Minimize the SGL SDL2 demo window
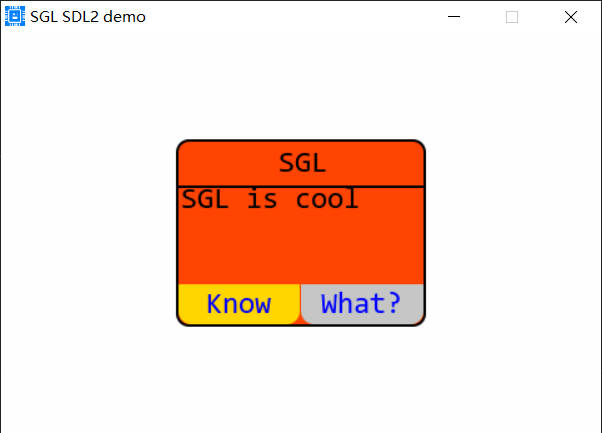 point(454,17)
